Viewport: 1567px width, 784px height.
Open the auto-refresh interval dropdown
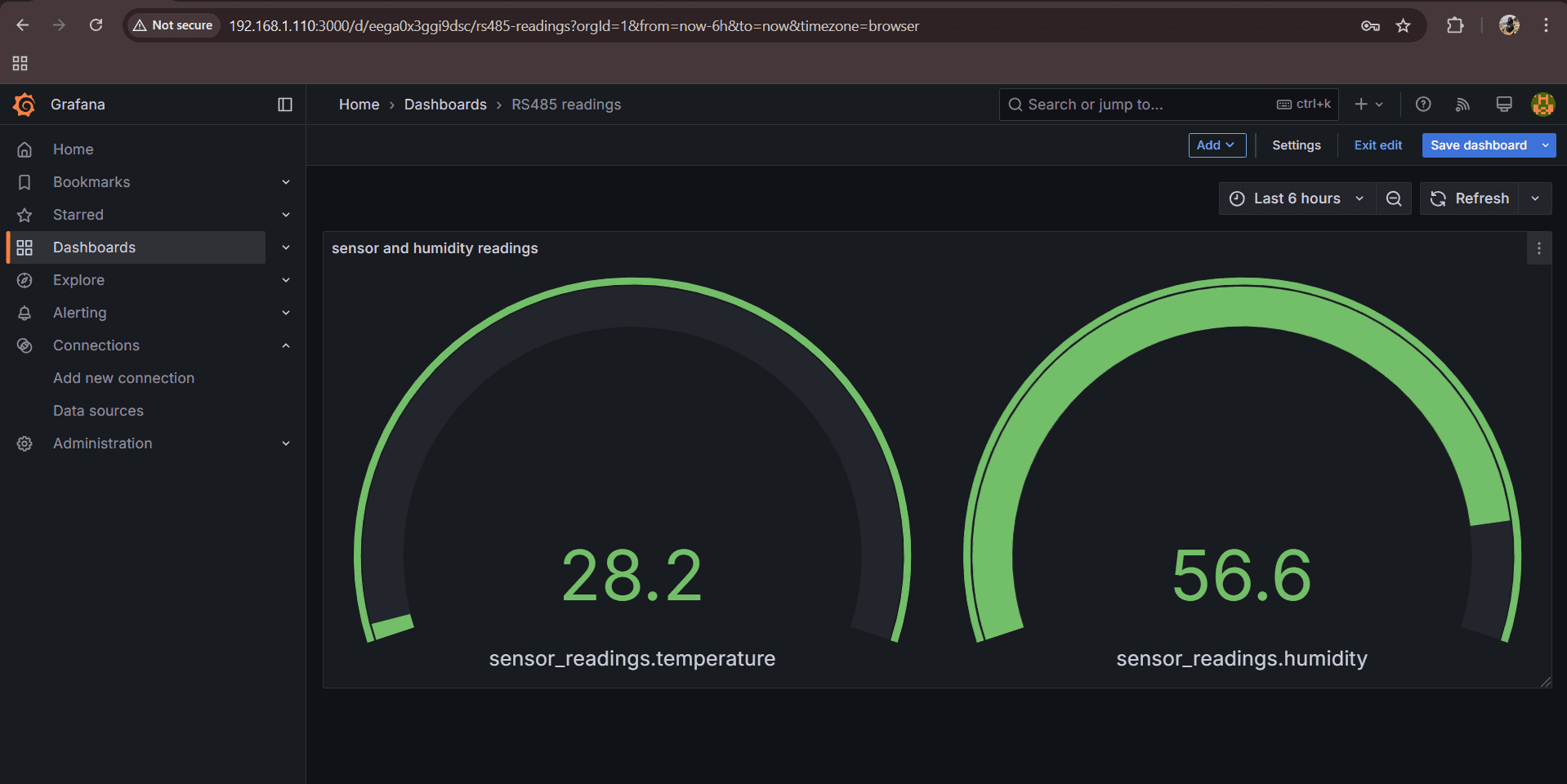1535,198
